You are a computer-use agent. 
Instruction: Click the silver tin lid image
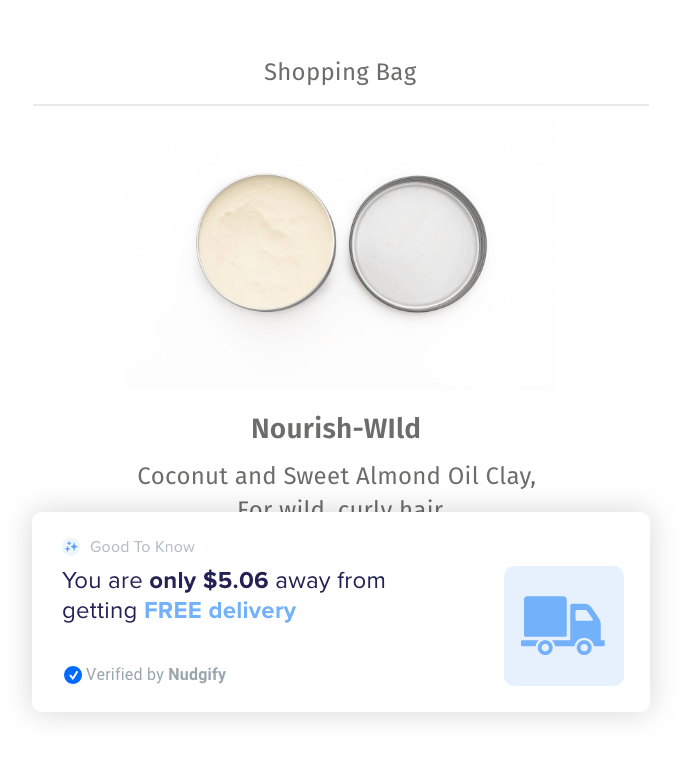pos(417,244)
